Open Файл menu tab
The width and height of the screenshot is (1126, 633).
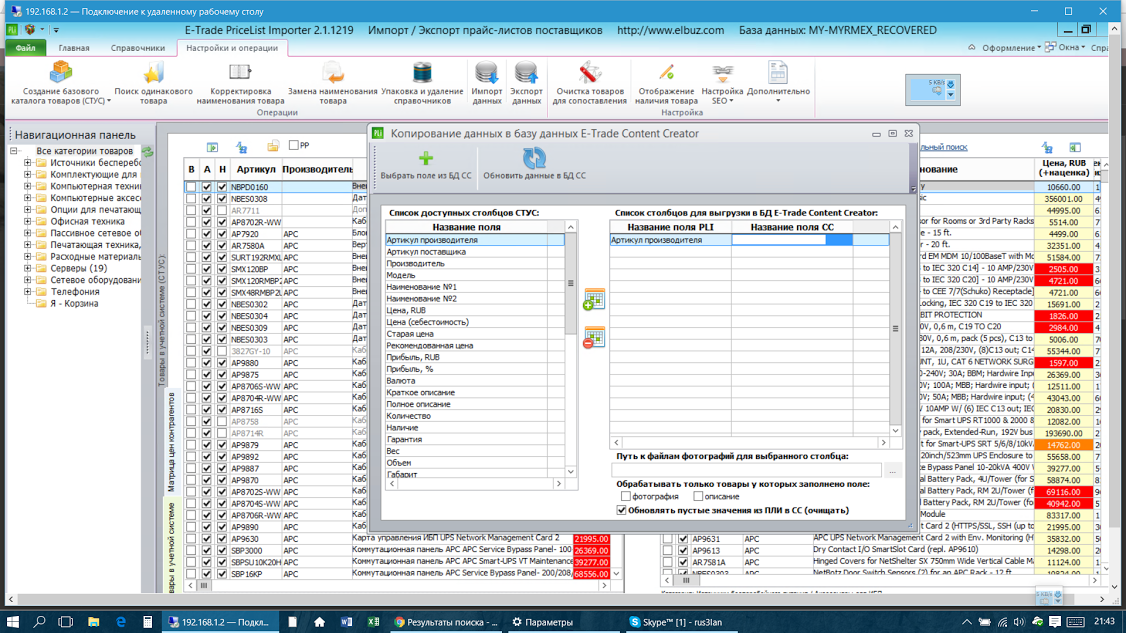[25, 48]
